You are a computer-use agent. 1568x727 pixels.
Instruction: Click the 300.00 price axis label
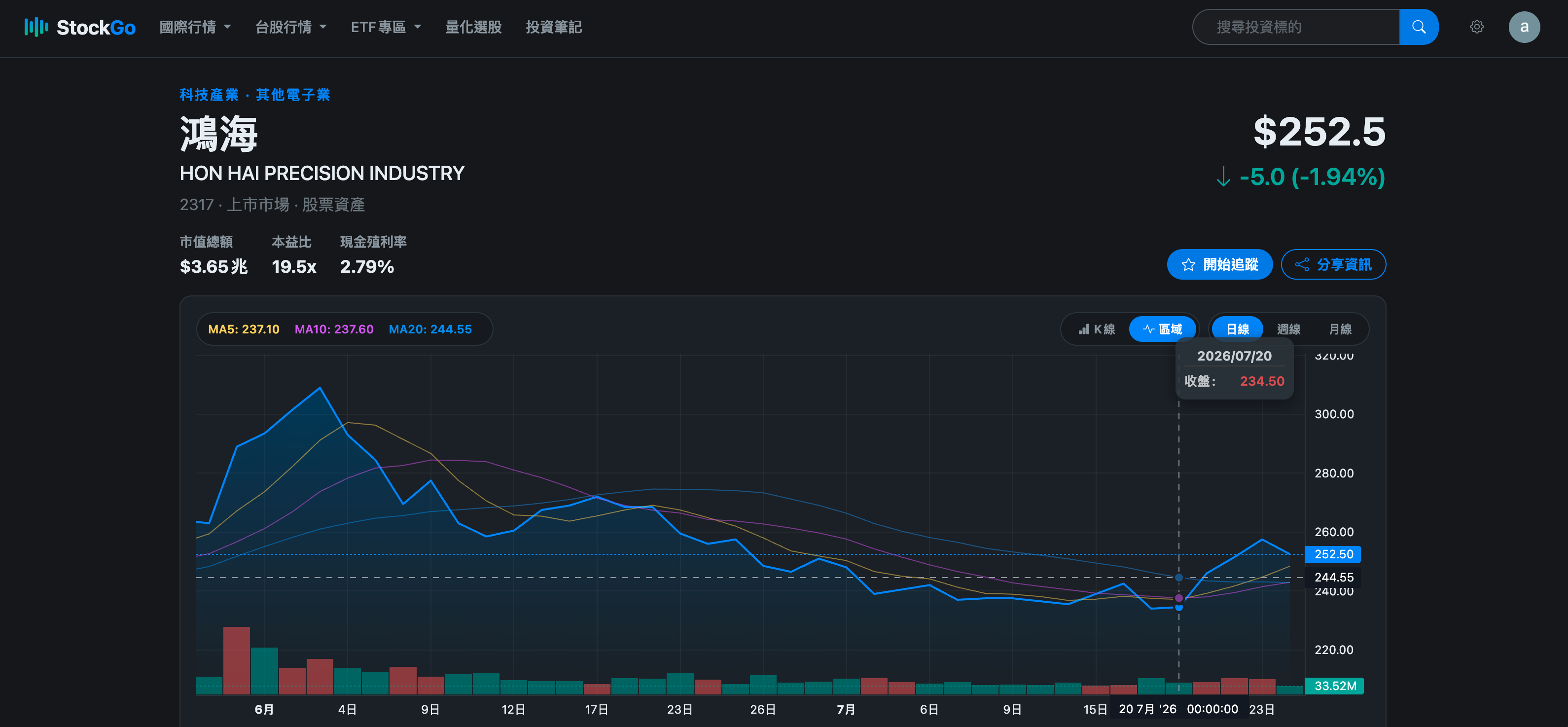(1334, 415)
